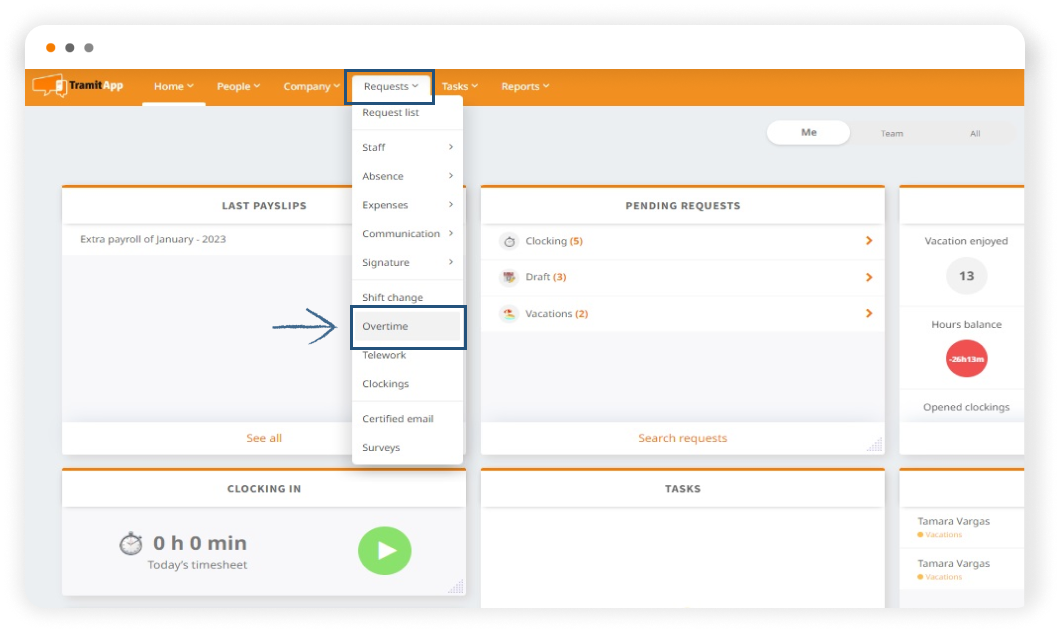Screen dimensions: 1061x633
Task: Select Overtime from Requests menu
Action: coord(385,327)
